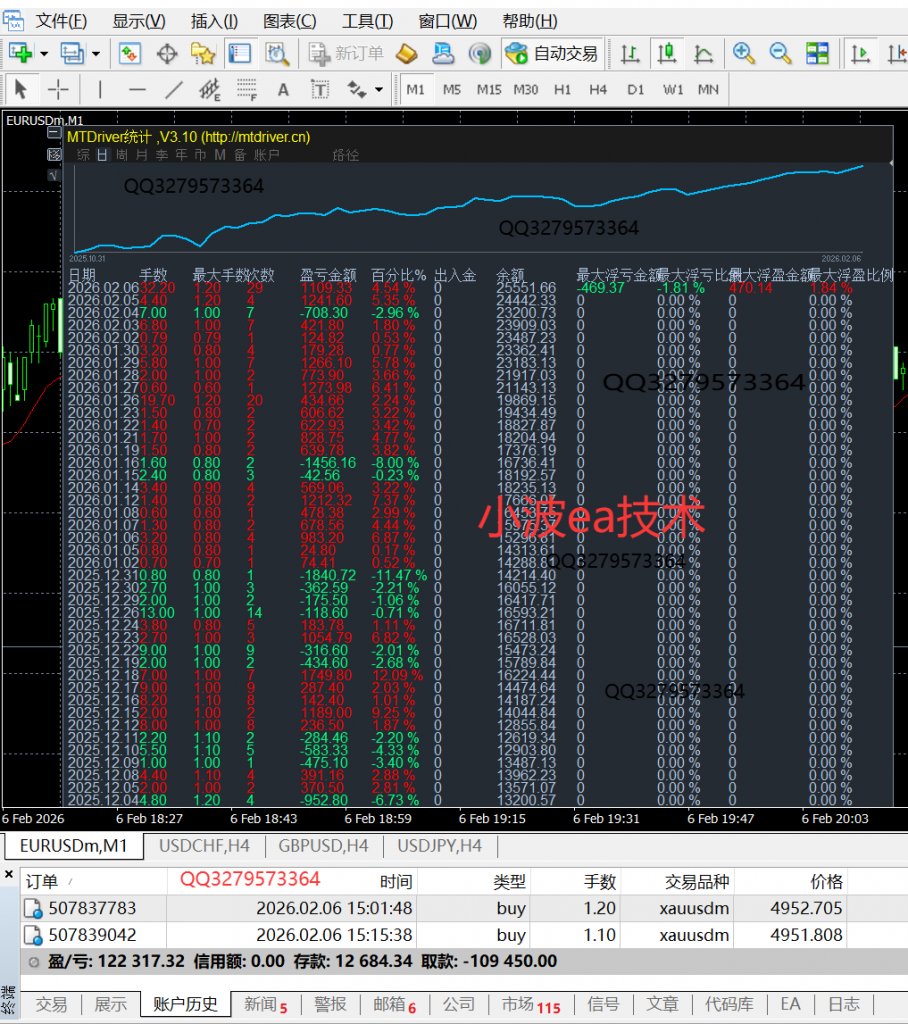Screen dimensions: 908x1024
Task: Open the 工具(T) menu
Action: (x=367, y=21)
